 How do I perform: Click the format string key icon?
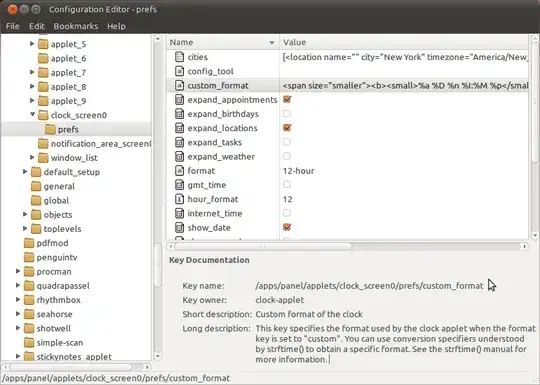179,171
